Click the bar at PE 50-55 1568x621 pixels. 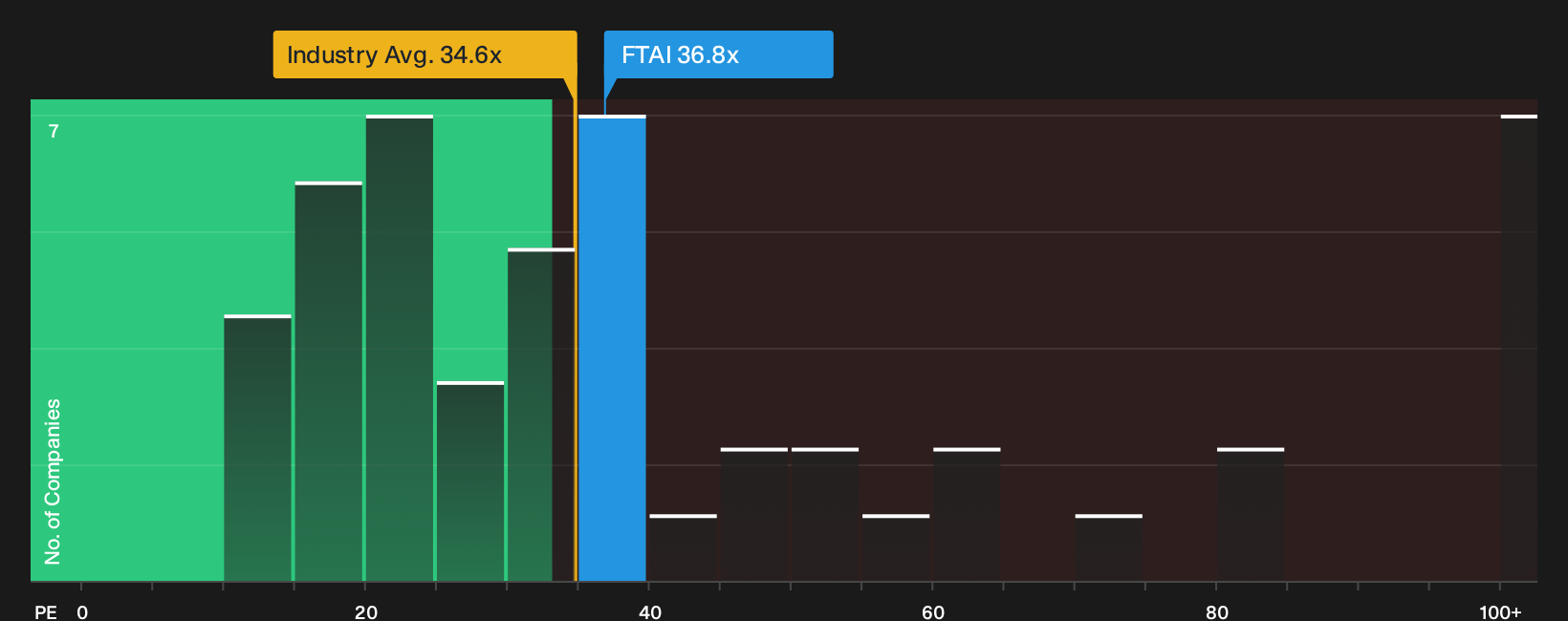click(x=825, y=514)
